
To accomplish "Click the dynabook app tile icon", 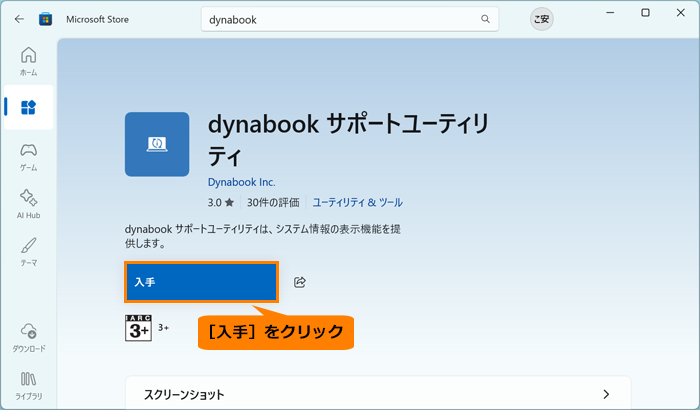I will [x=157, y=144].
